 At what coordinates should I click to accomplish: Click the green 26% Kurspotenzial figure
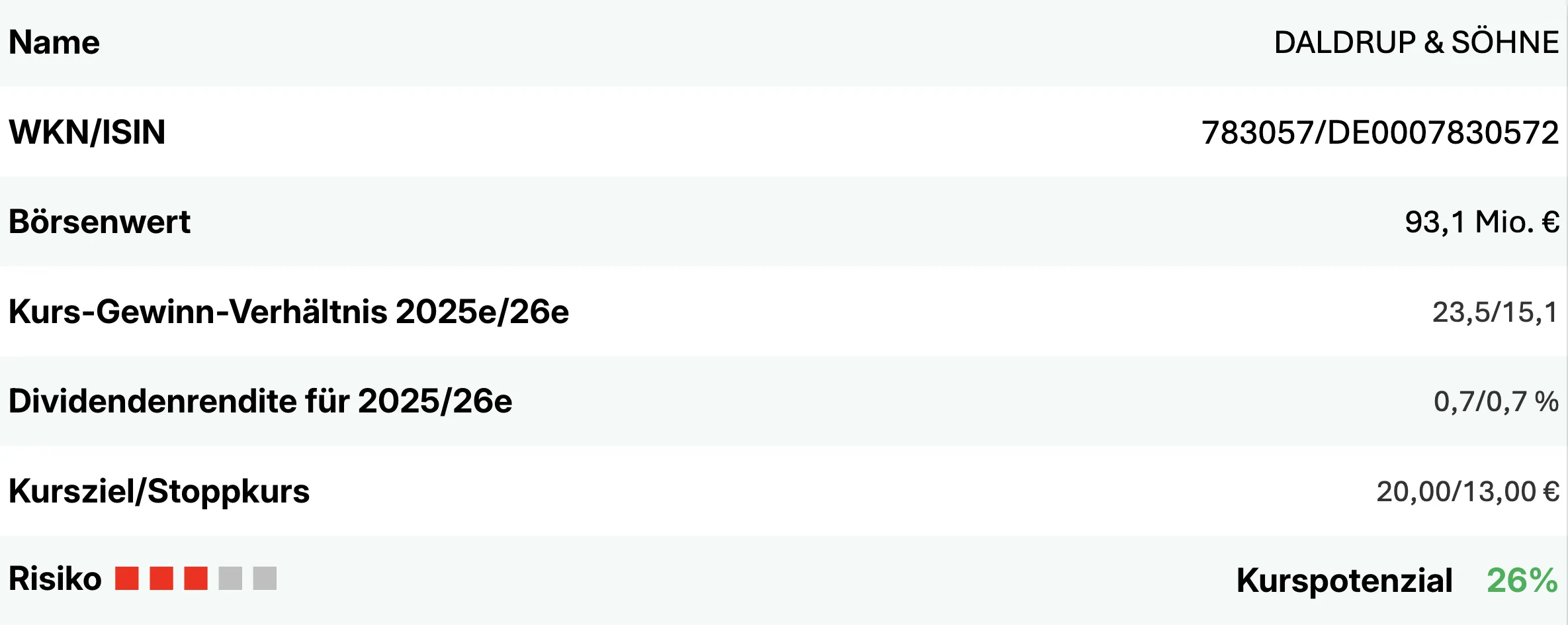(x=1522, y=581)
